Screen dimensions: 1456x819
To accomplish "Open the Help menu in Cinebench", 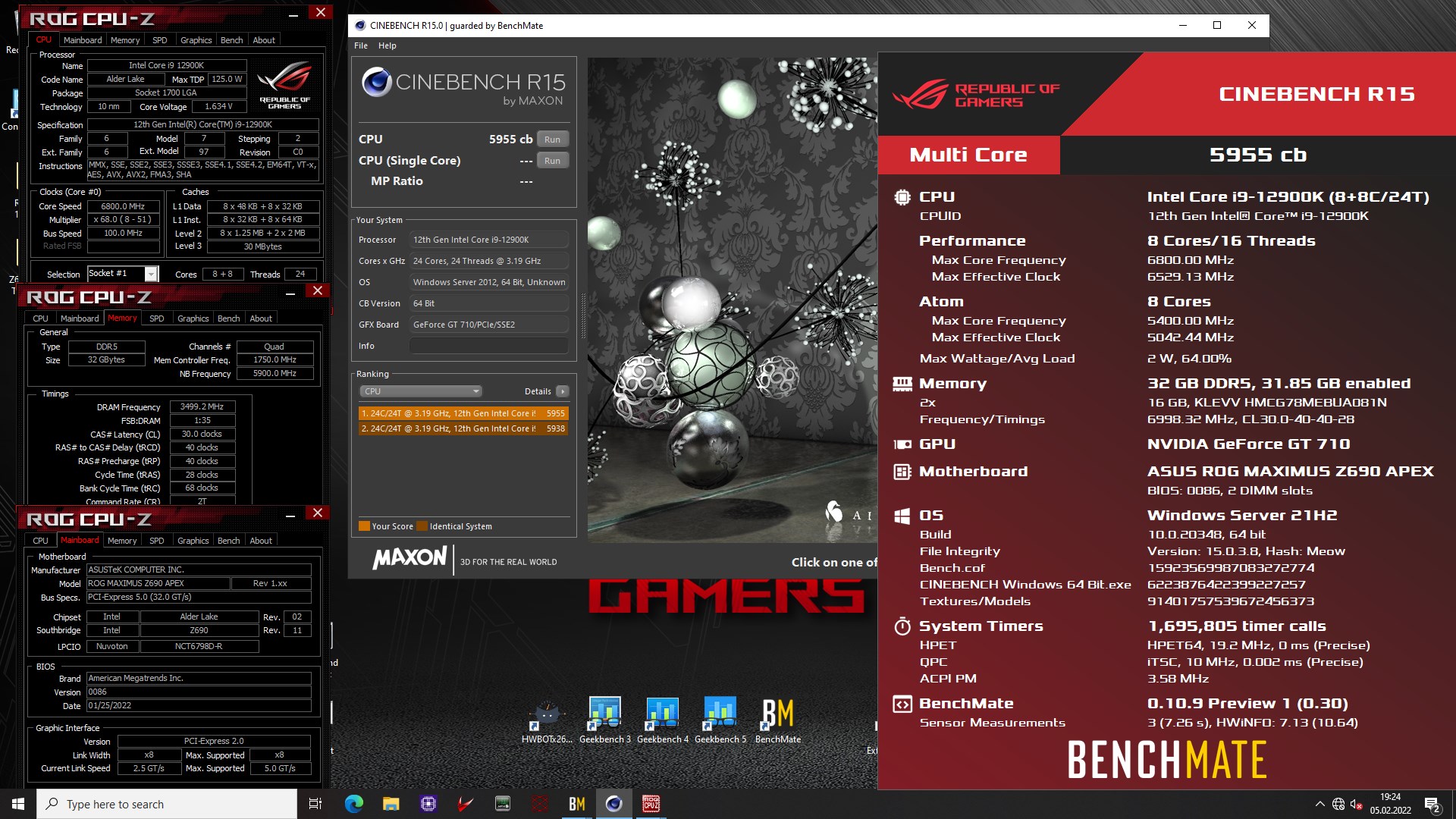I will [x=388, y=45].
